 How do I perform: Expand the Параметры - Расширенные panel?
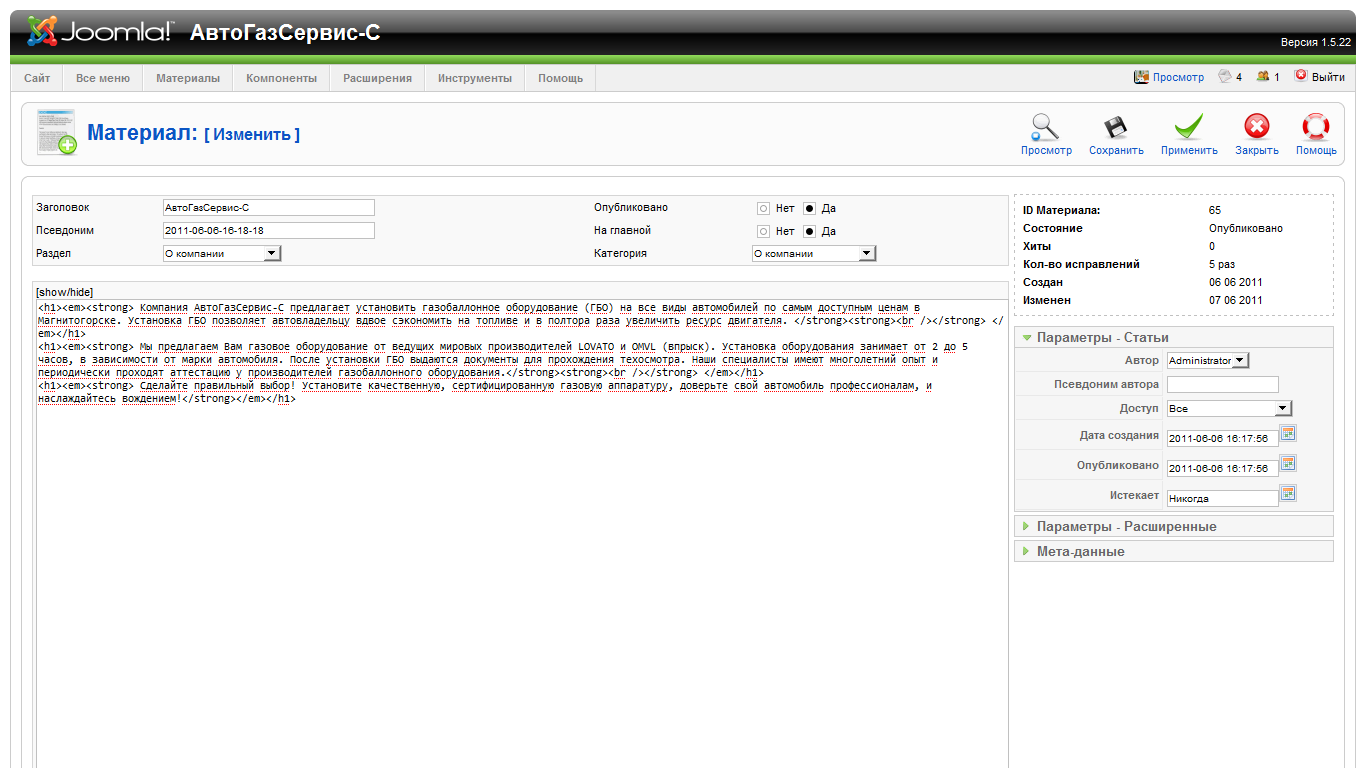click(1173, 526)
